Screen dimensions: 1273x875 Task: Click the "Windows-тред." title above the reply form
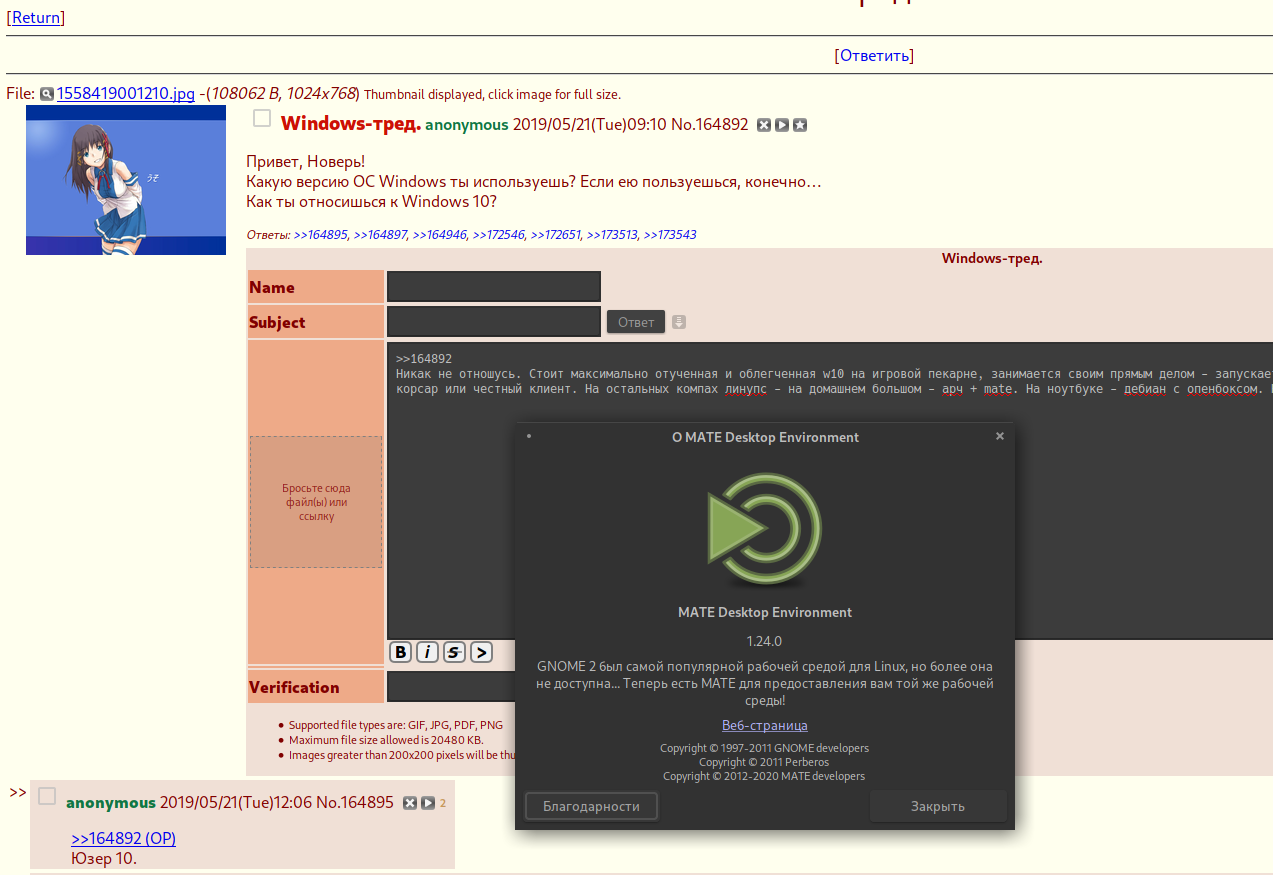tap(992, 258)
